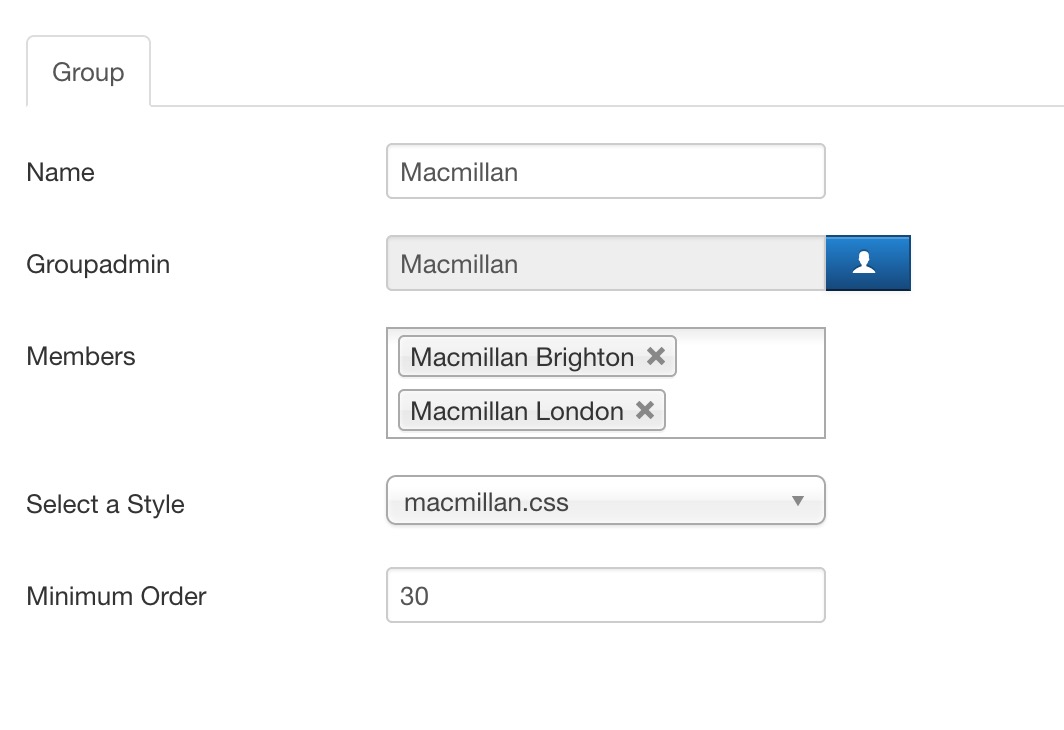Click the arrow of the style dropdown
Image resolution: width=1064 pixels, height=730 pixels.
pyautogui.click(x=797, y=501)
